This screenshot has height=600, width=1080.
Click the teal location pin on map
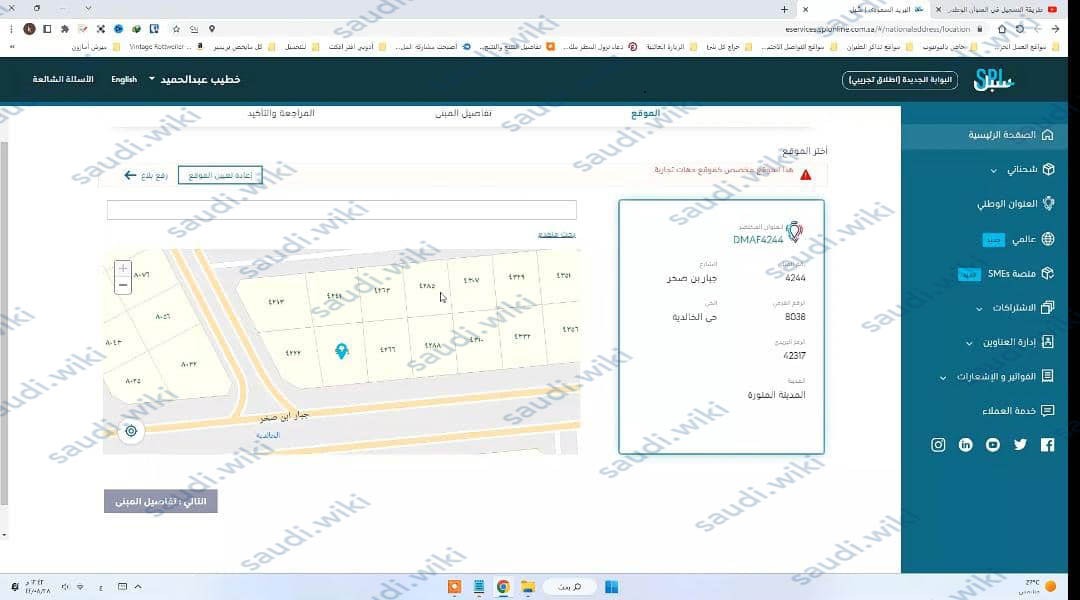[x=342, y=351]
